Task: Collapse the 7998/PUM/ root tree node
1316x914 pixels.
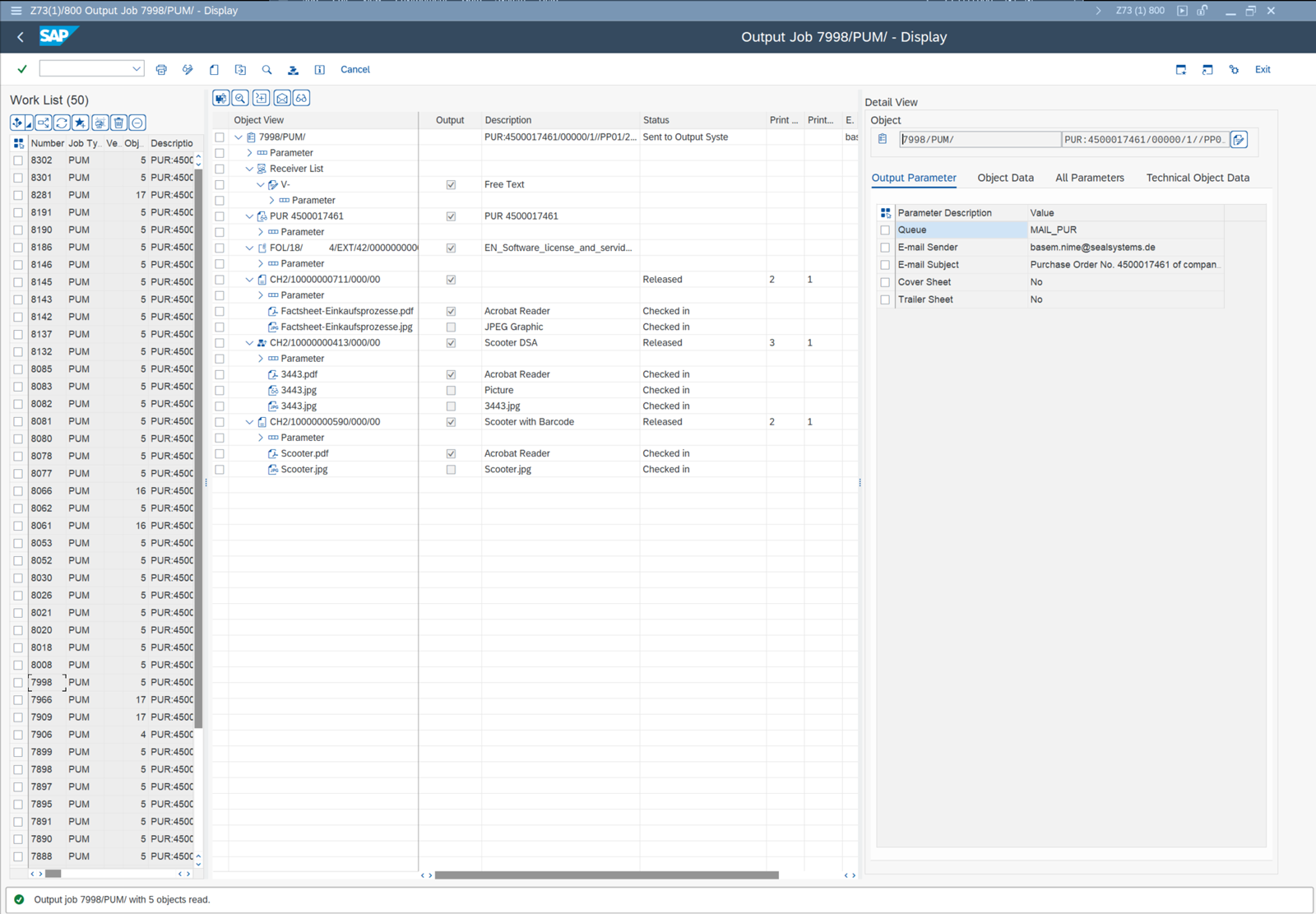Action: 239,137
